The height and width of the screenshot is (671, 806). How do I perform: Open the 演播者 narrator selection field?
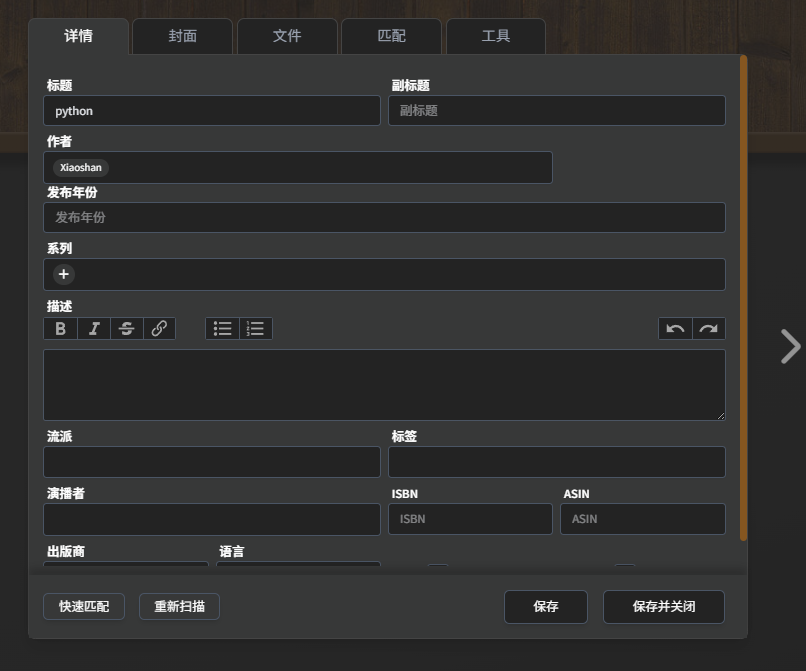click(212, 519)
